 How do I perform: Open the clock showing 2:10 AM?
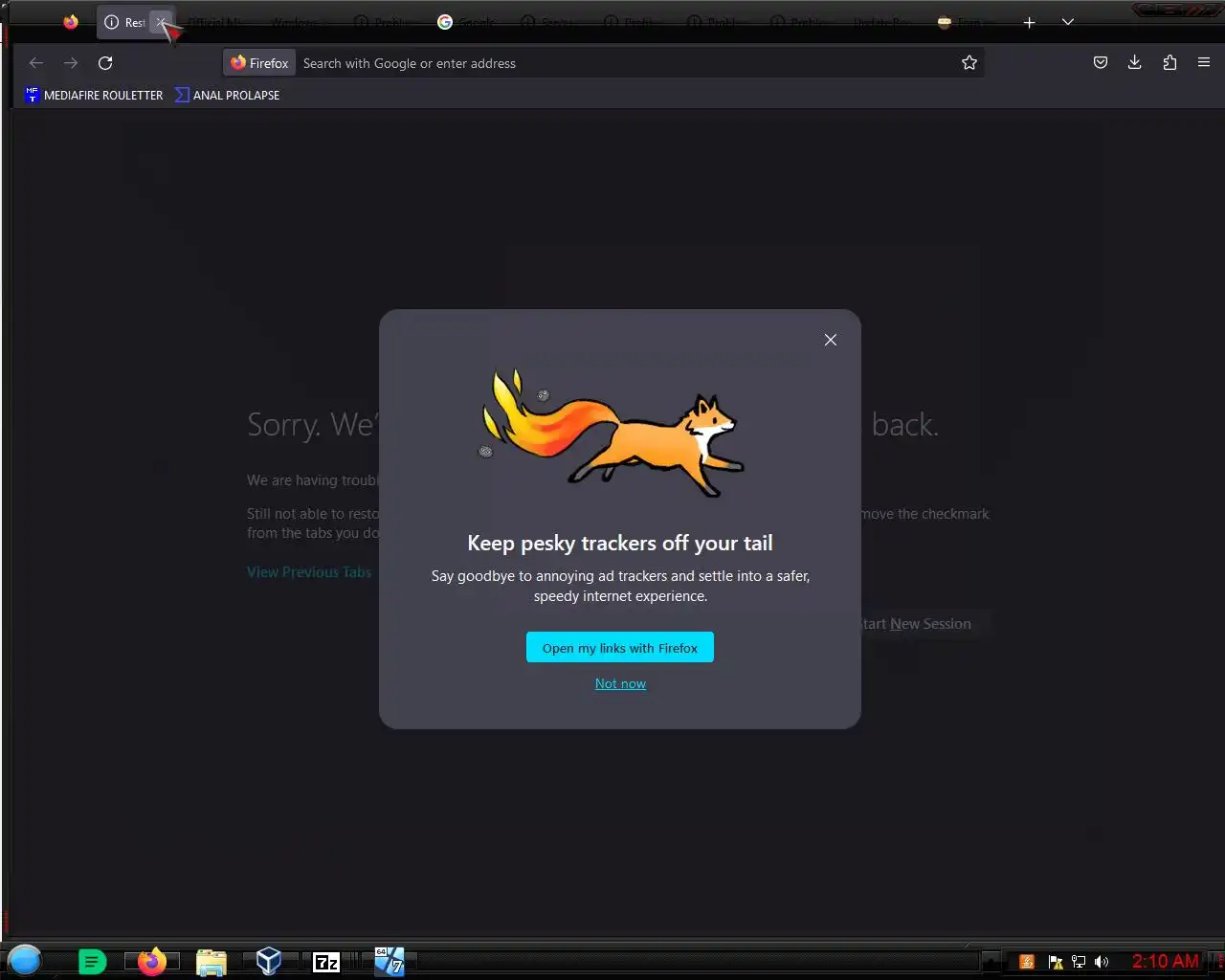point(1166,961)
